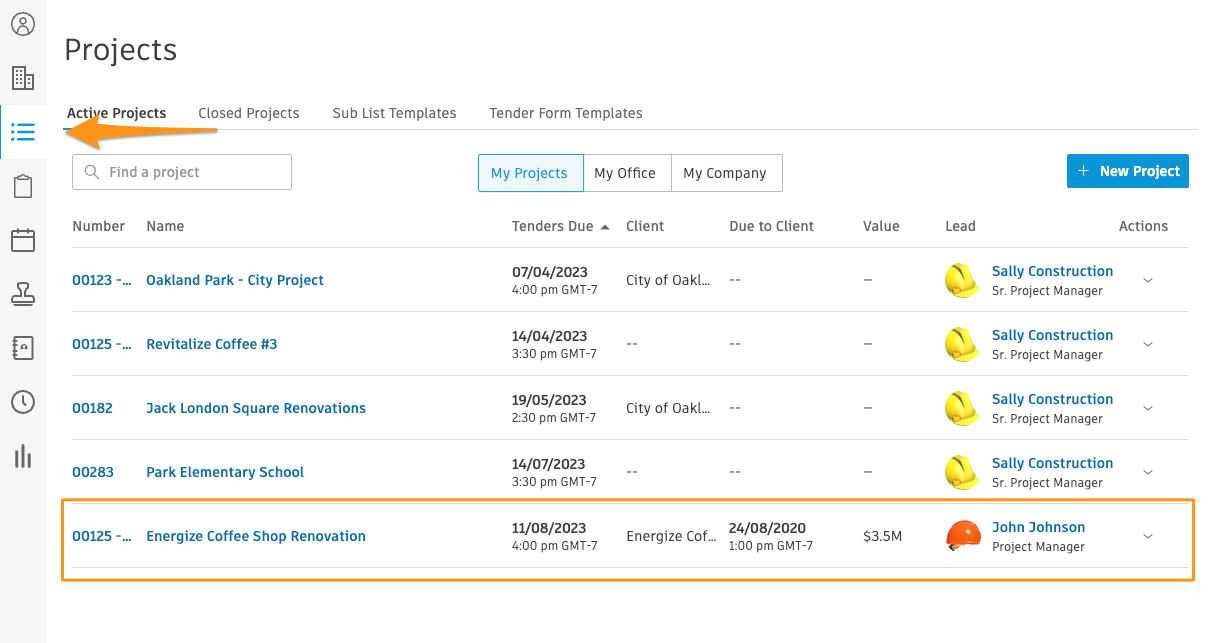
Task: Click the 19/05/2023 tenders due date
Action: tap(550, 400)
